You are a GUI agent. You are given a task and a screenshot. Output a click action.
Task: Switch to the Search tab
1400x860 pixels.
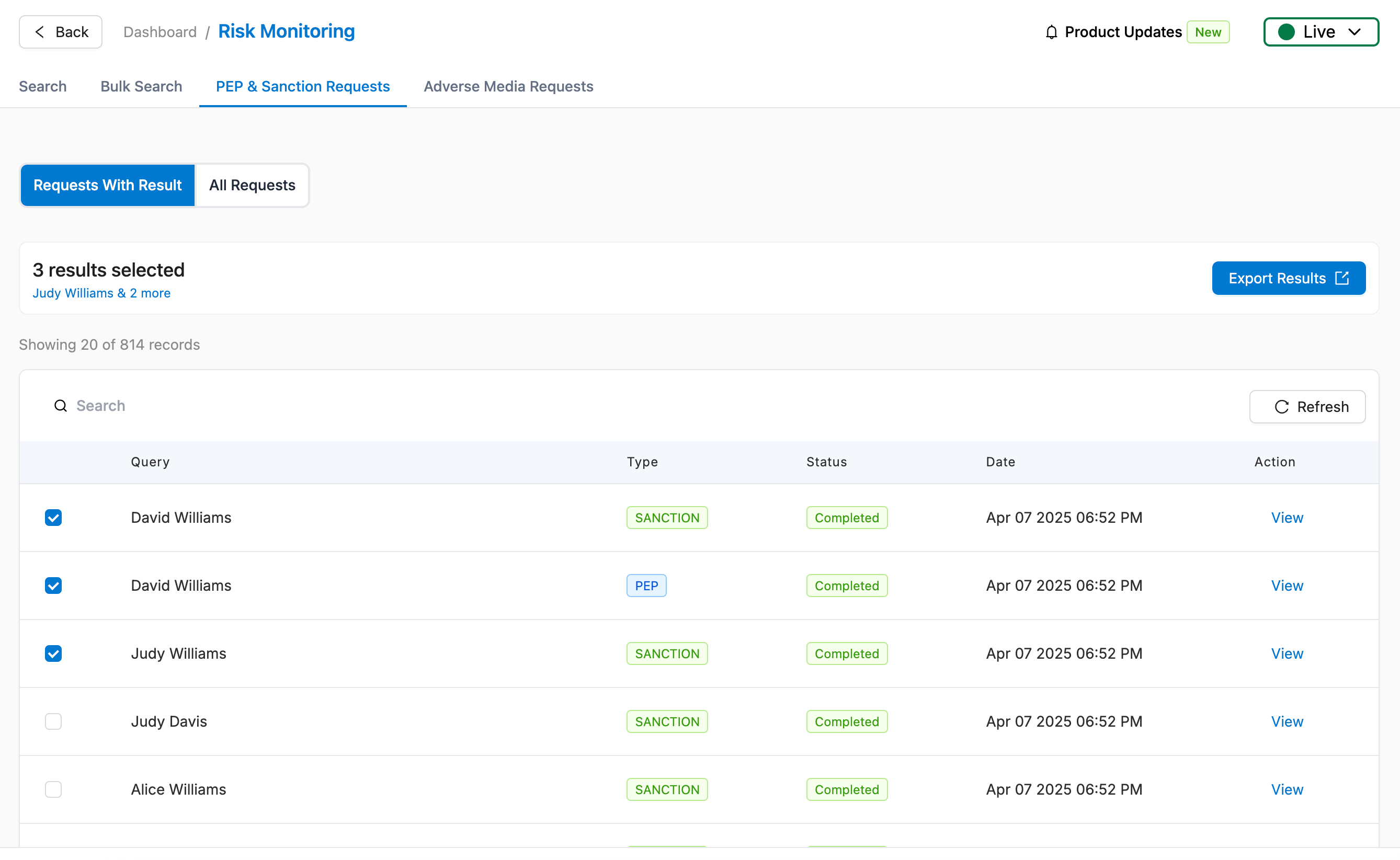[x=43, y=86]
